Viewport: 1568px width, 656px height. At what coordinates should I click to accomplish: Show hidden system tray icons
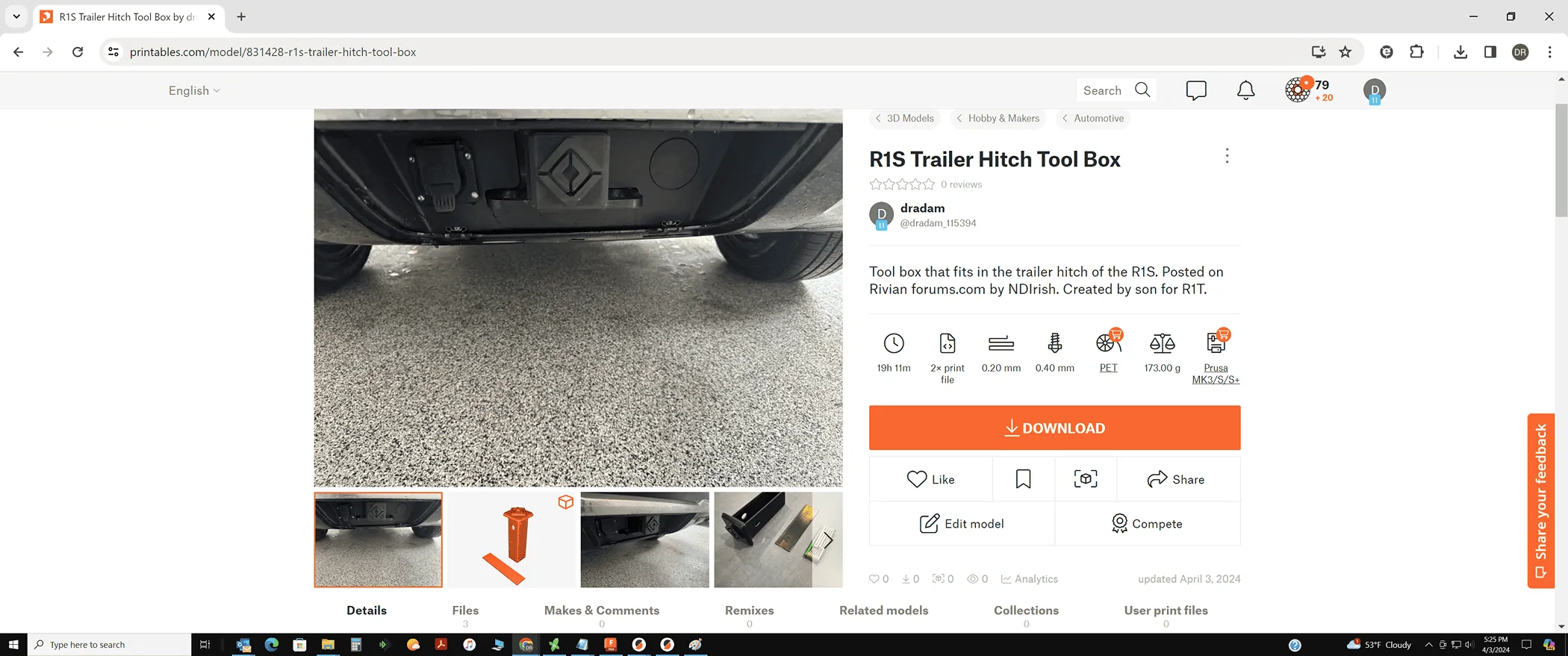(x=1428, y=644)
